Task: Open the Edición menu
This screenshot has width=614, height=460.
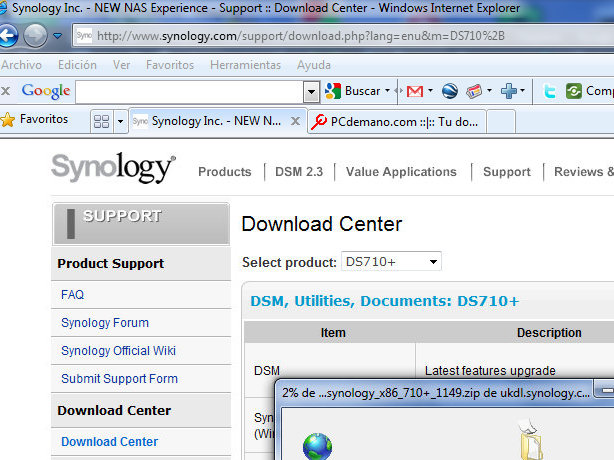Action: (x=77, y=65)
